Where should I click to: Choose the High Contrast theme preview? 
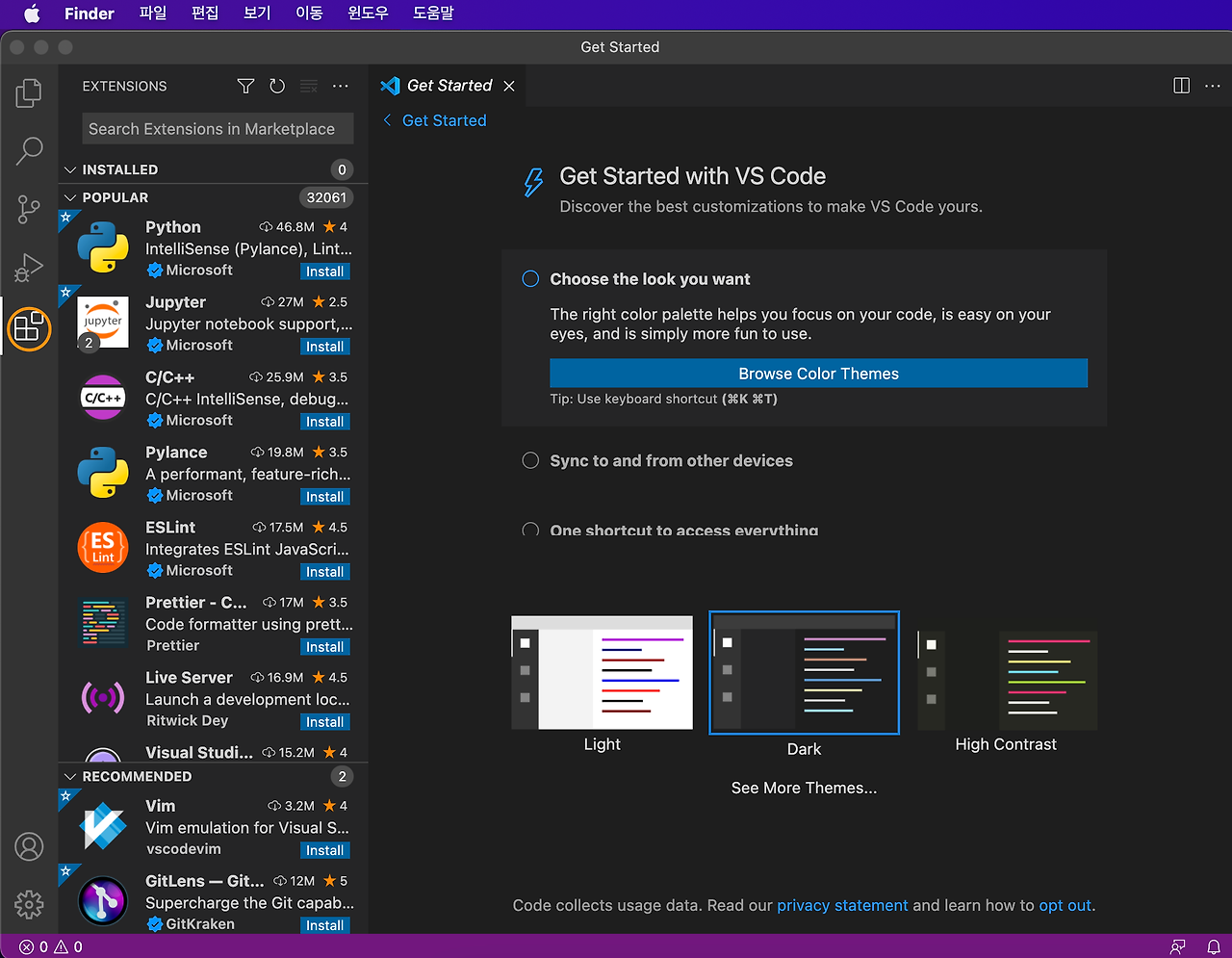1007,680
